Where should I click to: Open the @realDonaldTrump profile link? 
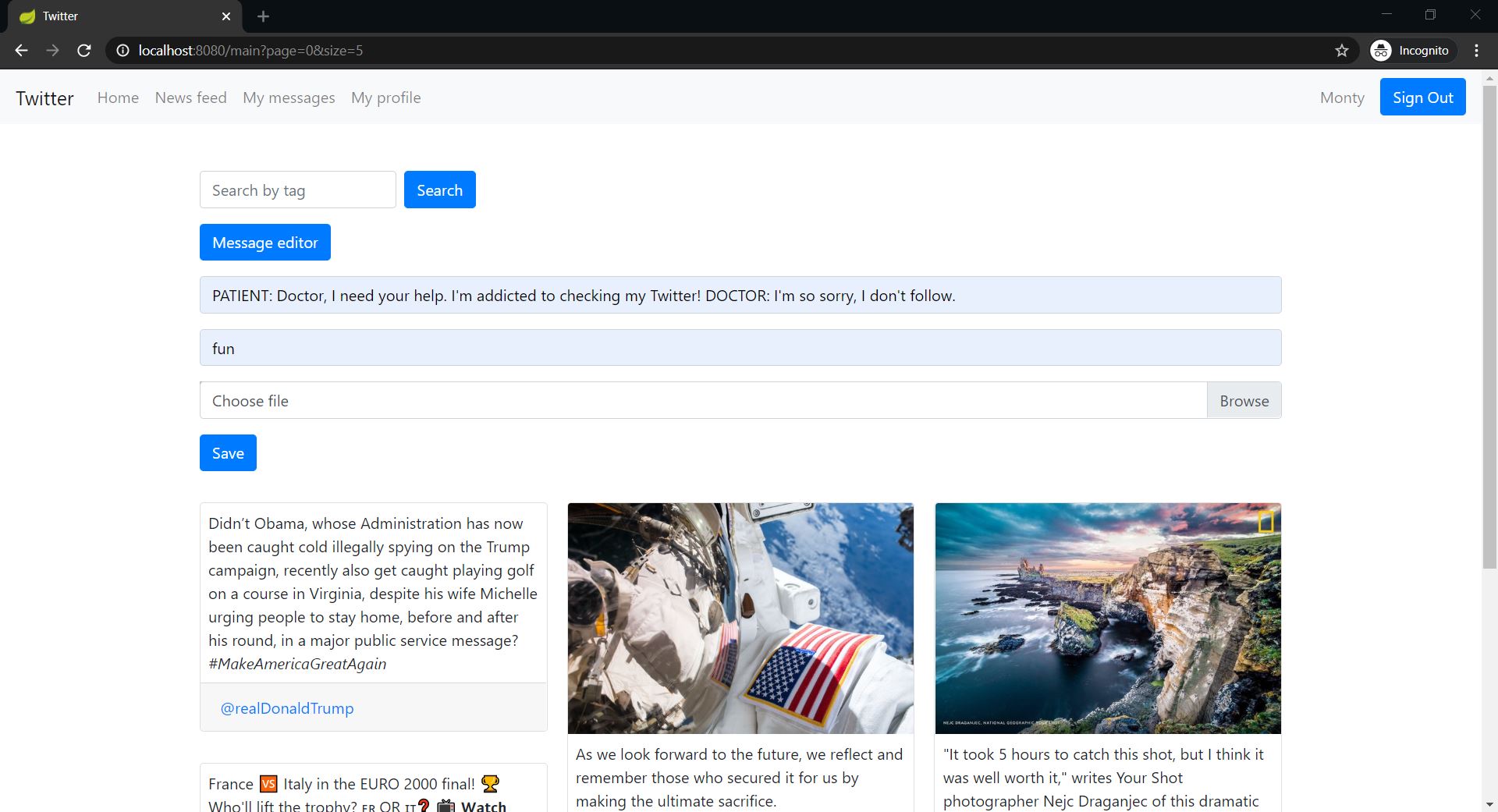pyautogui.click(x=286, y=708)
